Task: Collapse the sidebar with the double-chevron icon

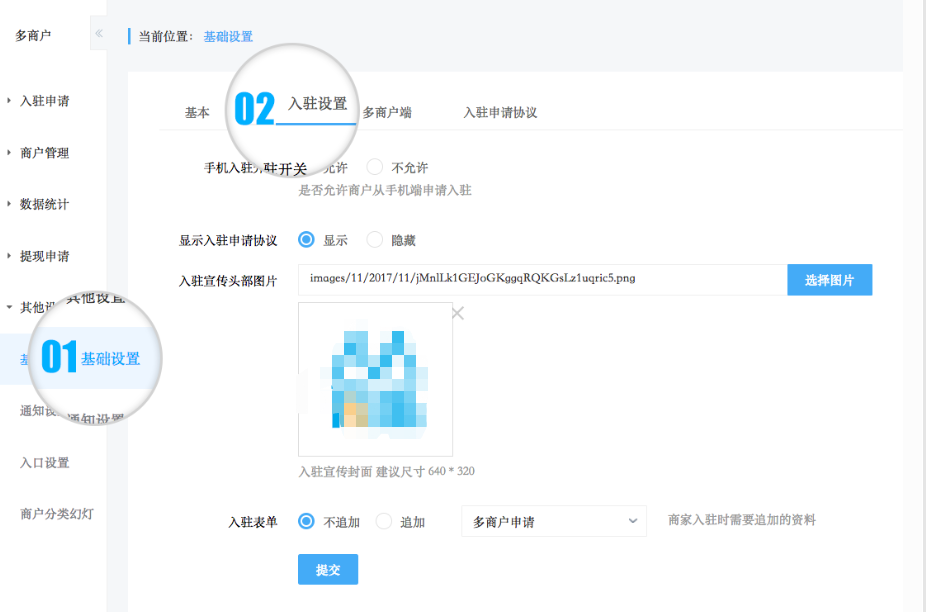Action: coord(99,33)
